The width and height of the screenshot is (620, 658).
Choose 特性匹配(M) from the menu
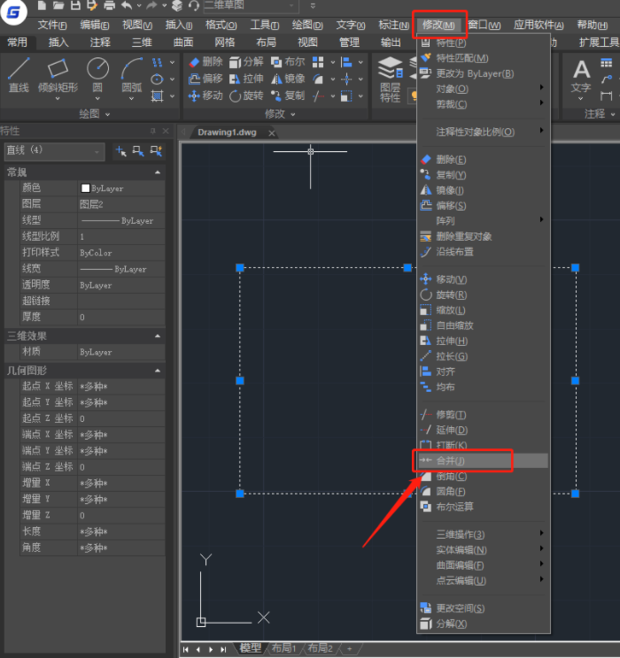tap(483, 58)
